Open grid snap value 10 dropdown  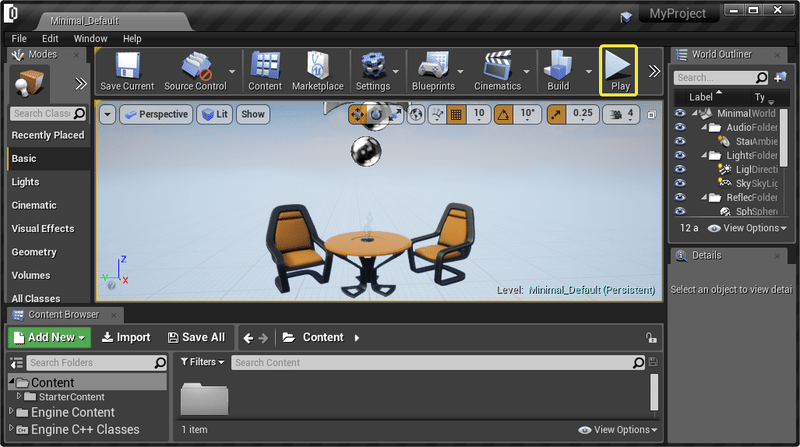pyautogui.click(x=479, y=114)
